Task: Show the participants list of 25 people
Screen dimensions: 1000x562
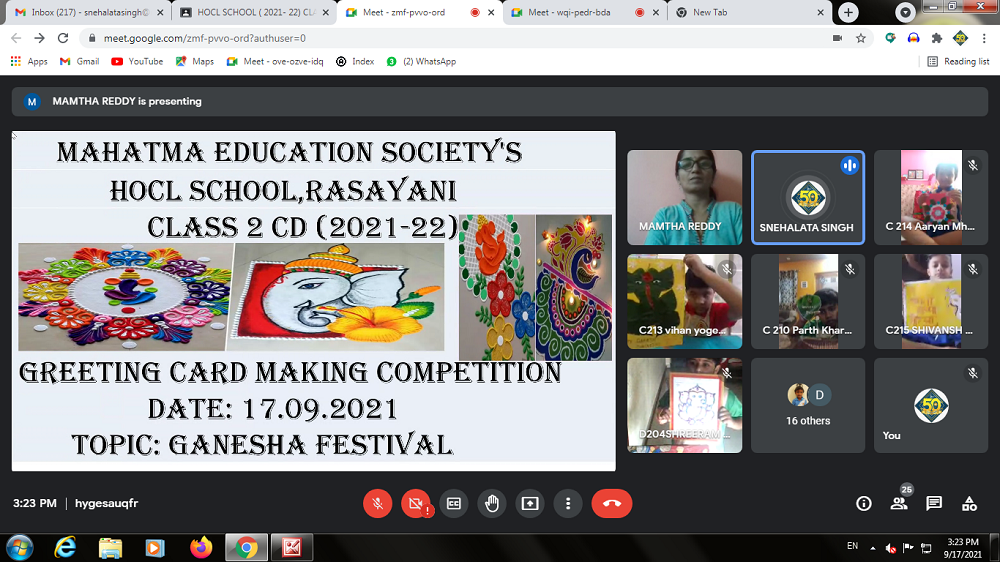Action: pos(899,504)
